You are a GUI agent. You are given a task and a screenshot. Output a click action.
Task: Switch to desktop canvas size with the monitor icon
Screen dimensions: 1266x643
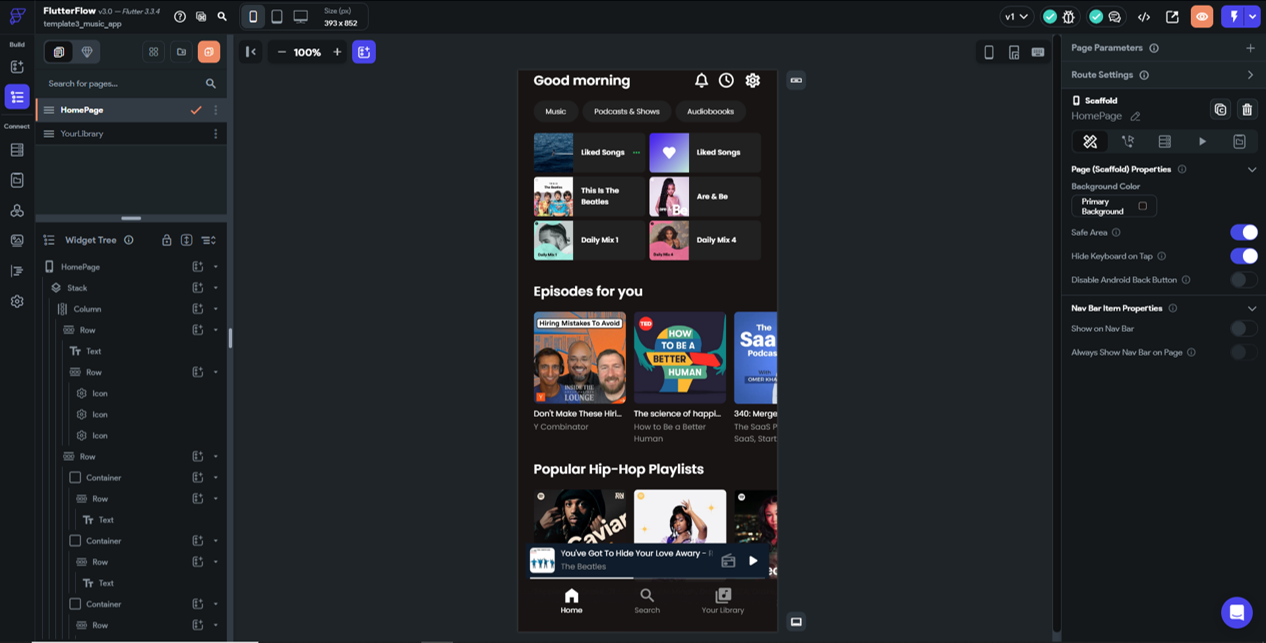coord(298,15)
